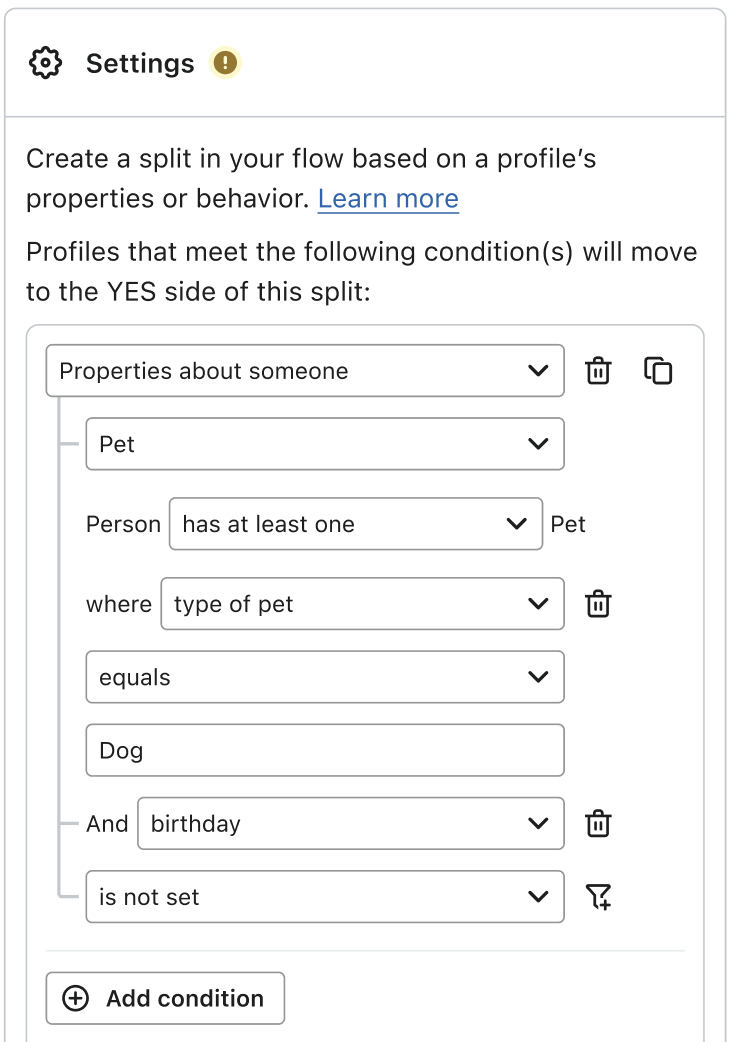The height and width of the screenshot is (1042, 732).
Task: Remove the birthday filter with trash icon
Action: 598,824
